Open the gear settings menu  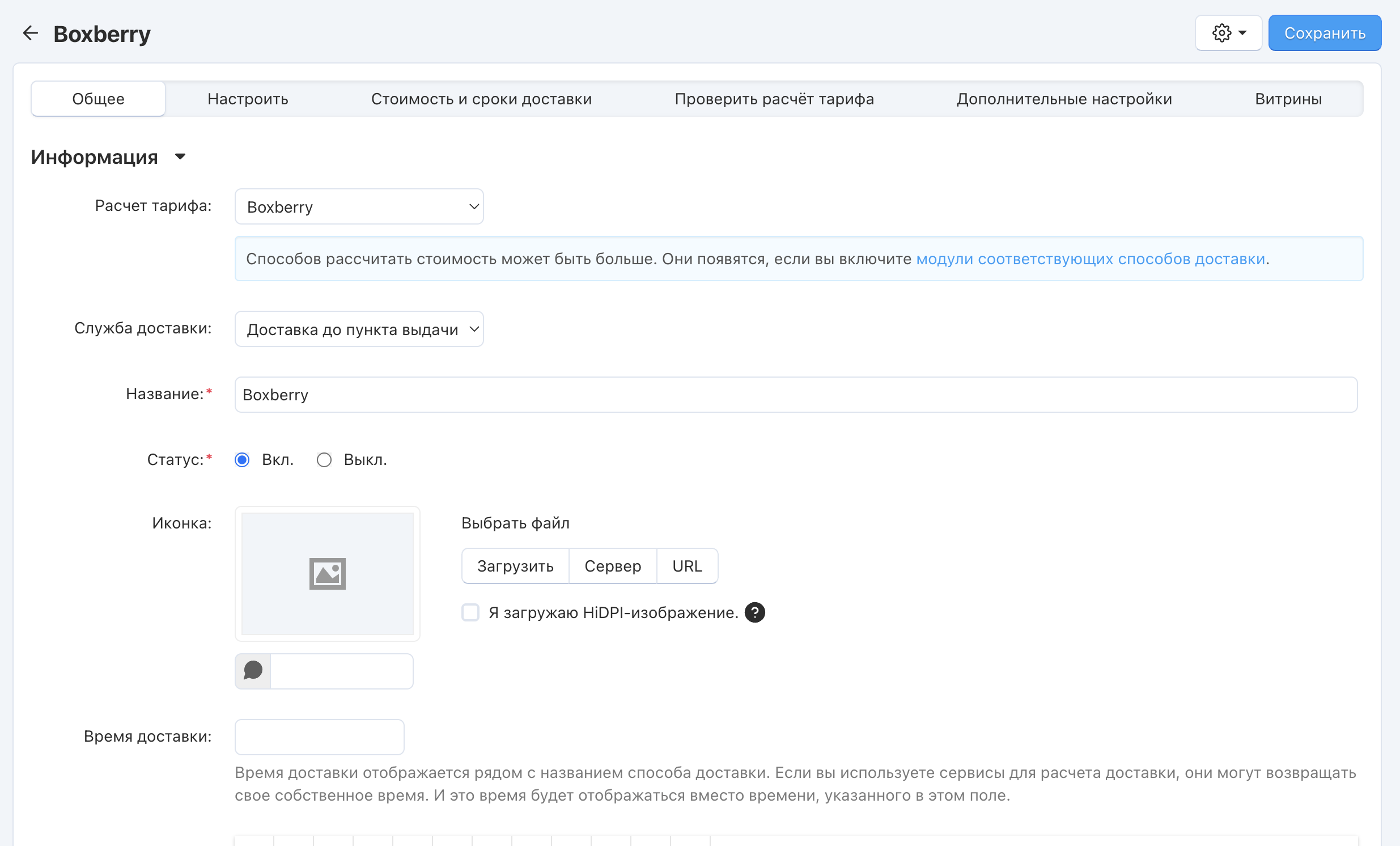pyautogui.click(x=1228, y=33)
